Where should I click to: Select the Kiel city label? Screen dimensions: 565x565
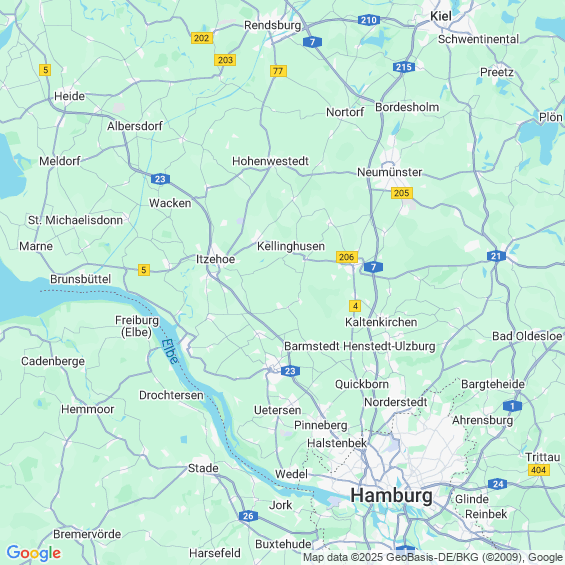[441, 16]
